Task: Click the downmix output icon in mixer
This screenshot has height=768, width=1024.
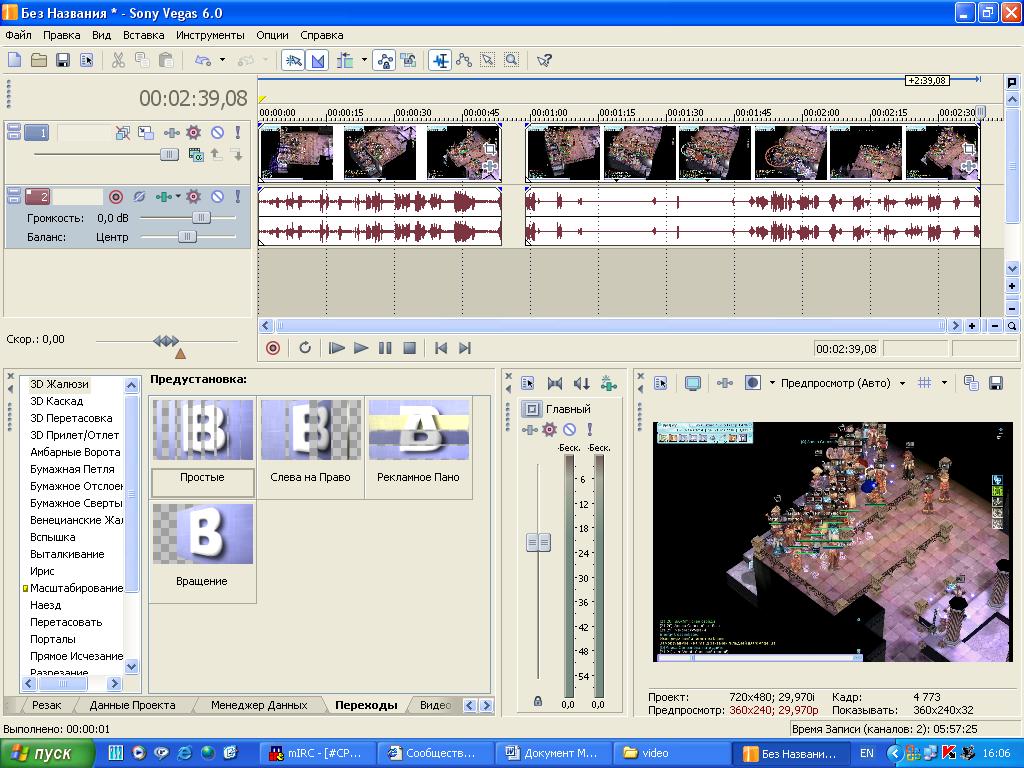Action: pos(554,383)
